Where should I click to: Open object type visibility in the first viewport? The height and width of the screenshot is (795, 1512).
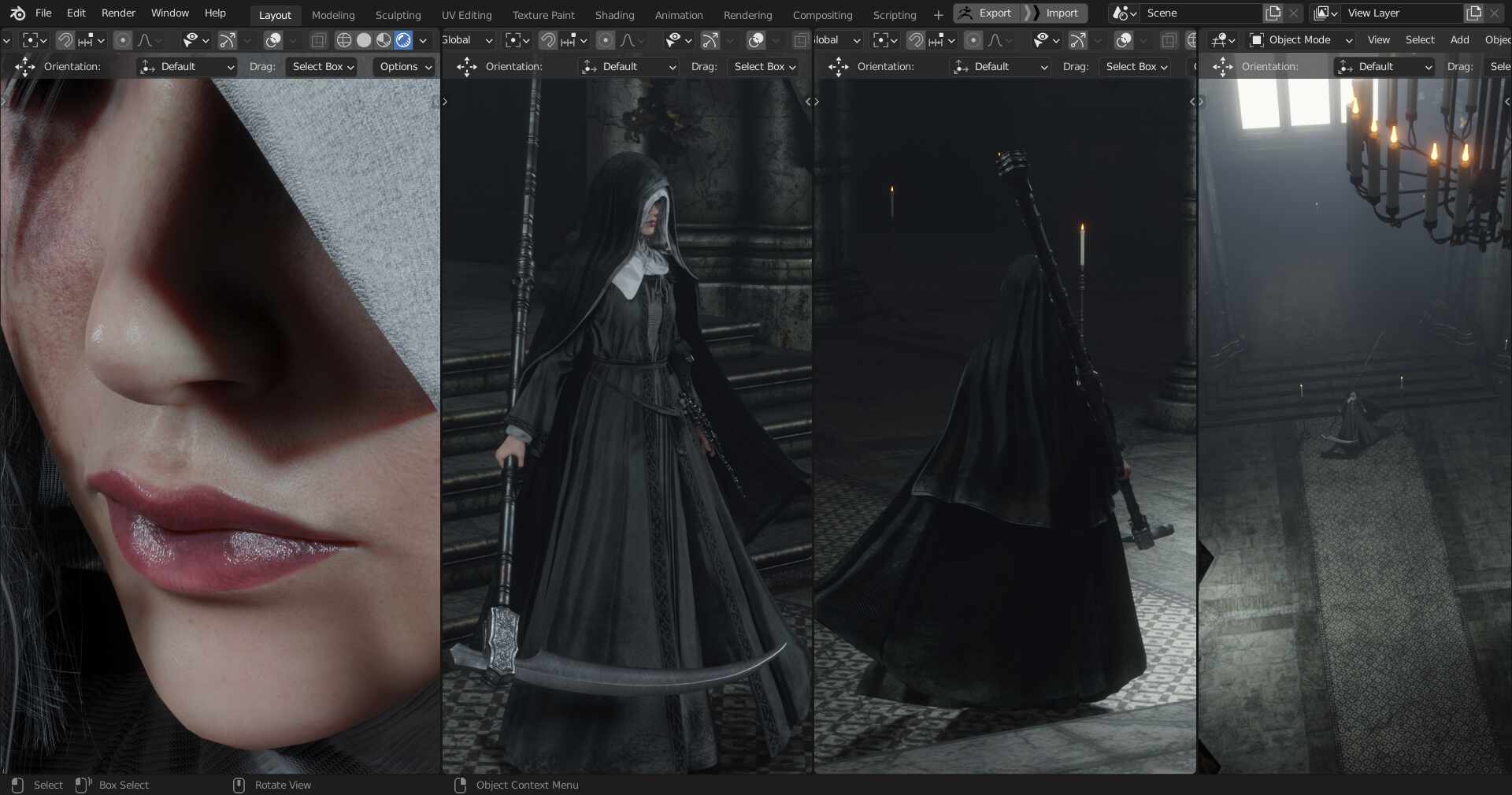pos(195,40)
